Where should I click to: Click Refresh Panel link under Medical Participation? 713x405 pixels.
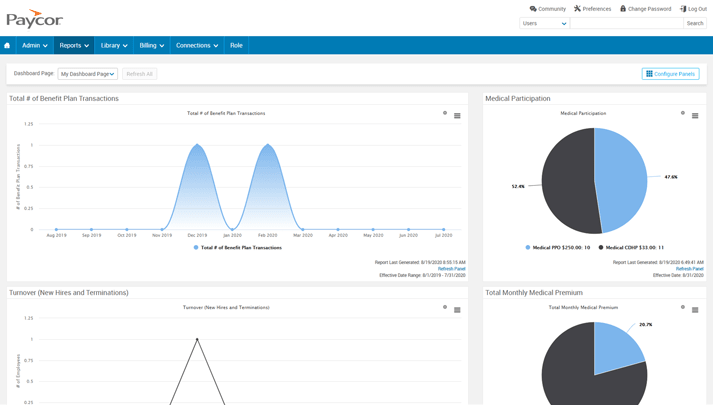coord(689,269)
